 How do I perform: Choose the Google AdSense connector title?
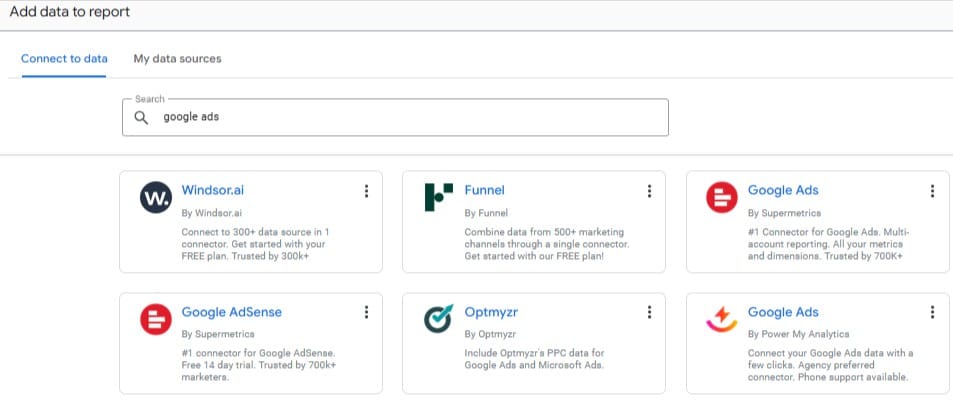coord(231,312)
